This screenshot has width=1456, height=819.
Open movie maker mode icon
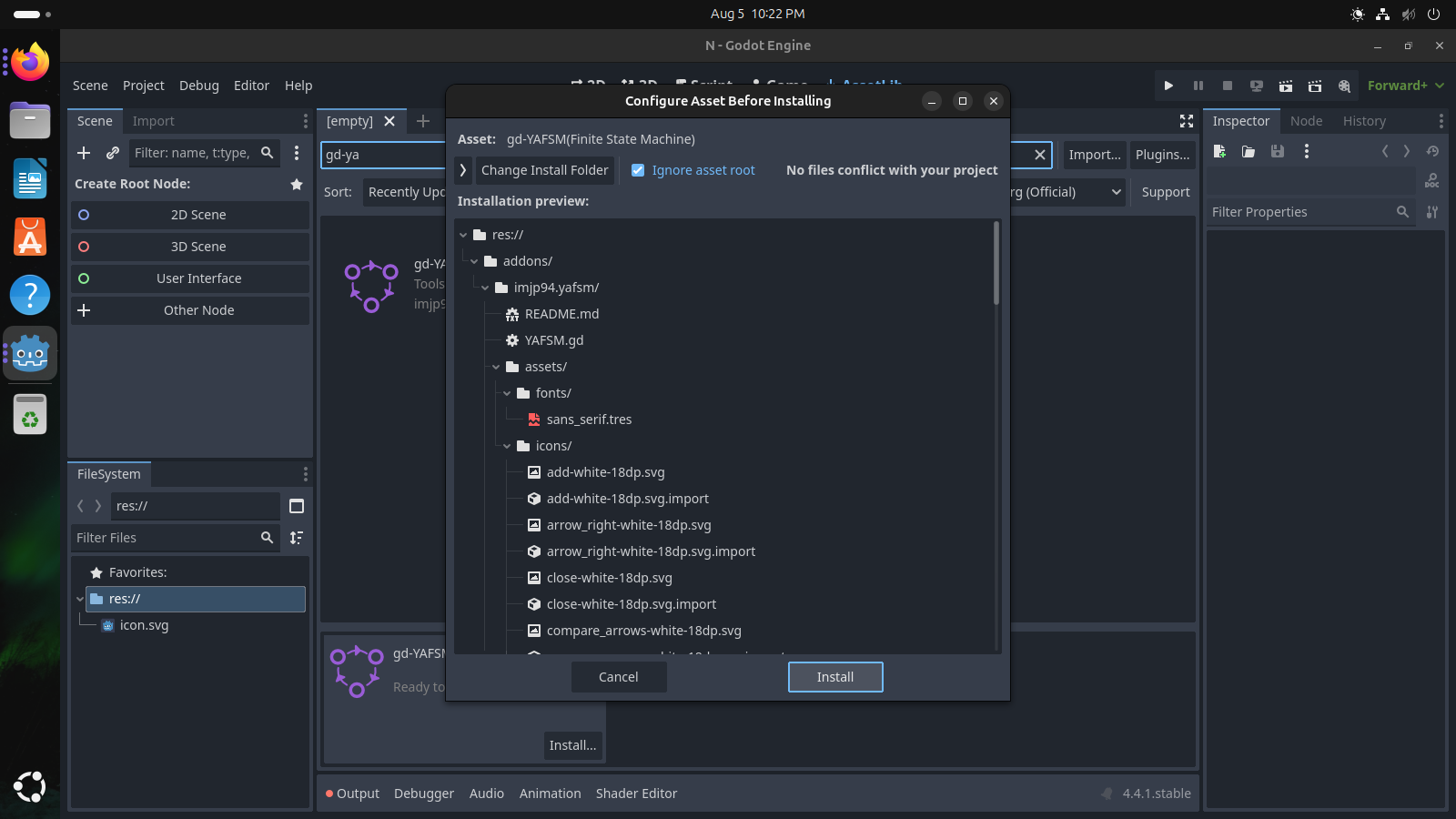[1344, 86]
